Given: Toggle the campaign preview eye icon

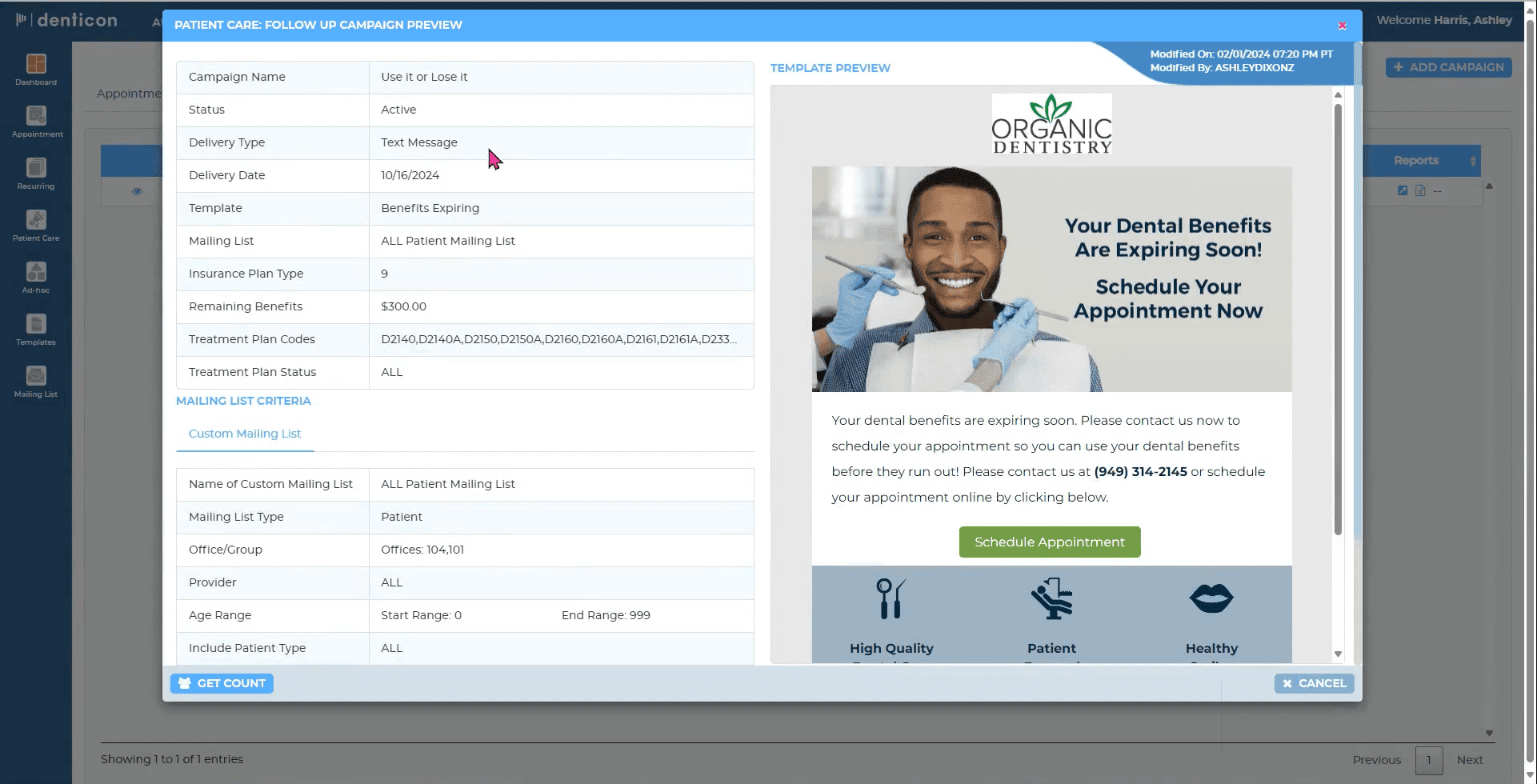Looking at the screenshot, I should click(137, 191).
